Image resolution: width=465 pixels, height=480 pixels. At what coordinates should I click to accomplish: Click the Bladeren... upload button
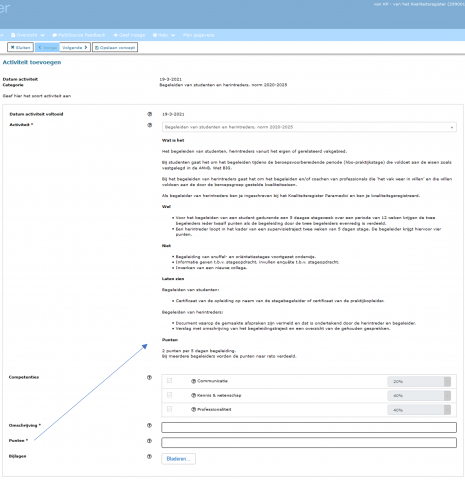[179, 459]
